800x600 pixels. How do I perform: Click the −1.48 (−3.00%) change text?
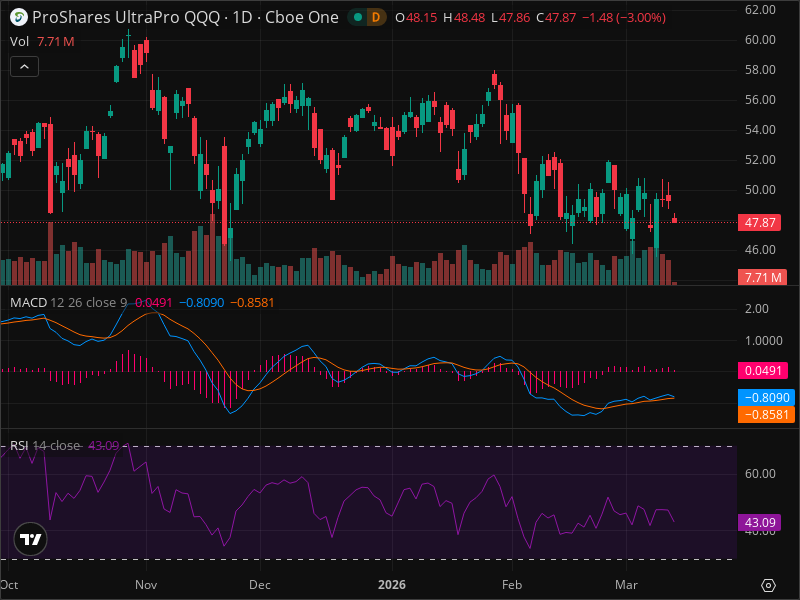coord(624,18)
